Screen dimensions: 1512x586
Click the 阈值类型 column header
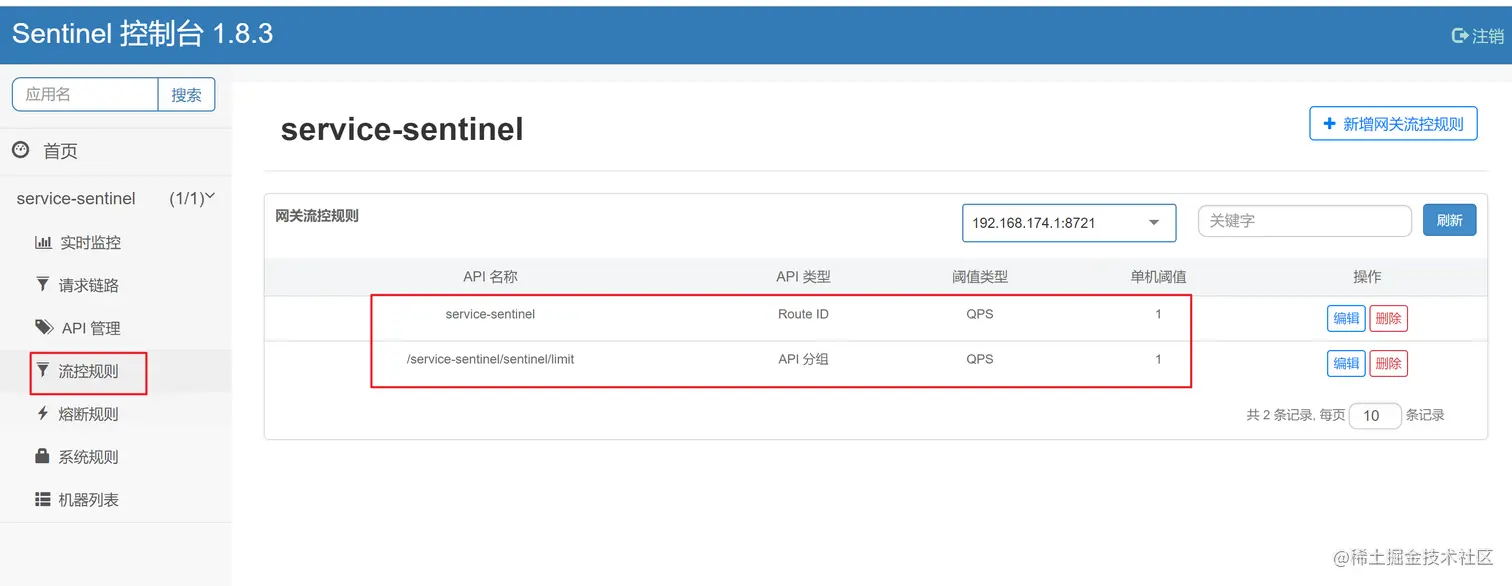pos(980,277)
